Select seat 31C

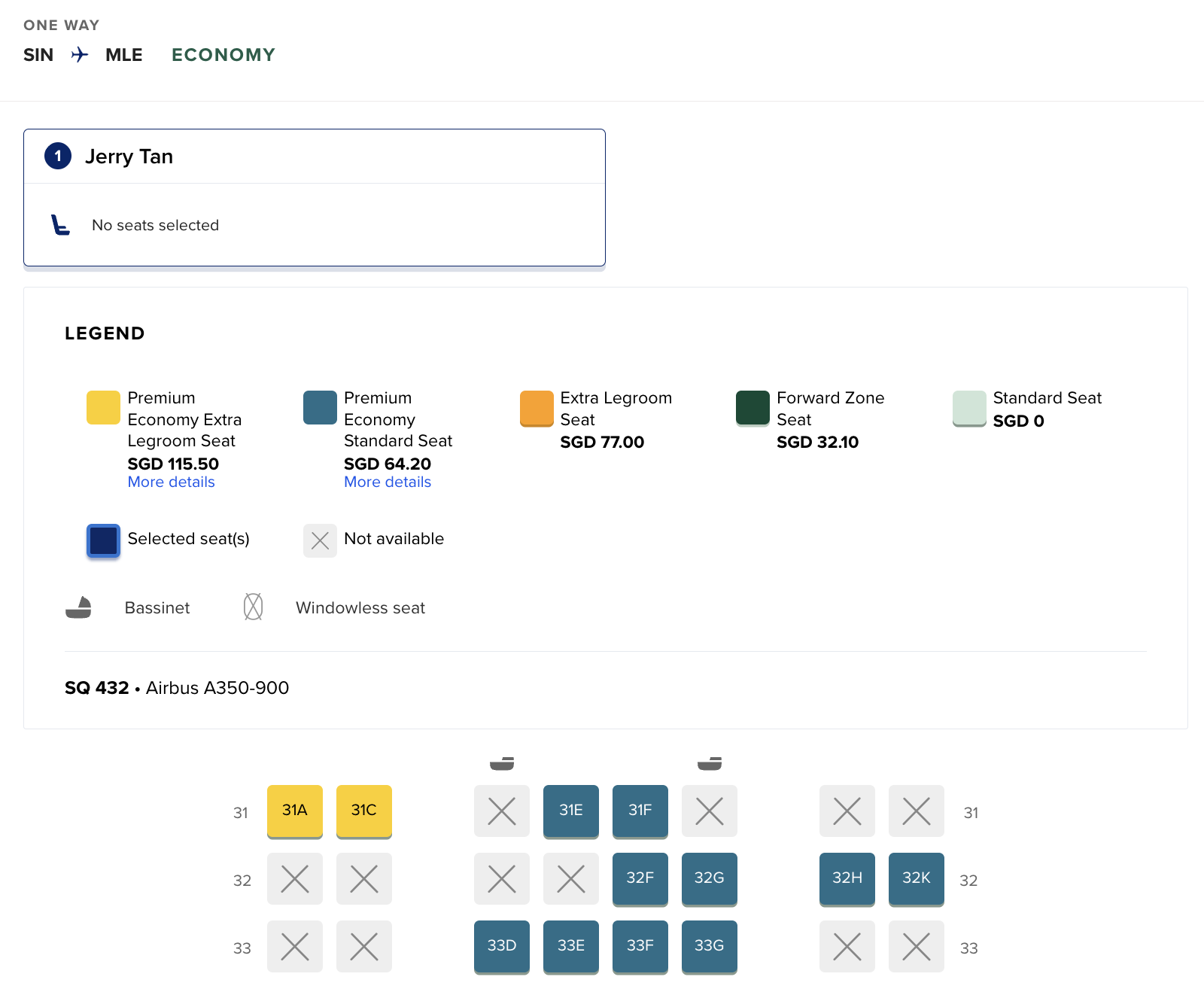click(364, 811)
